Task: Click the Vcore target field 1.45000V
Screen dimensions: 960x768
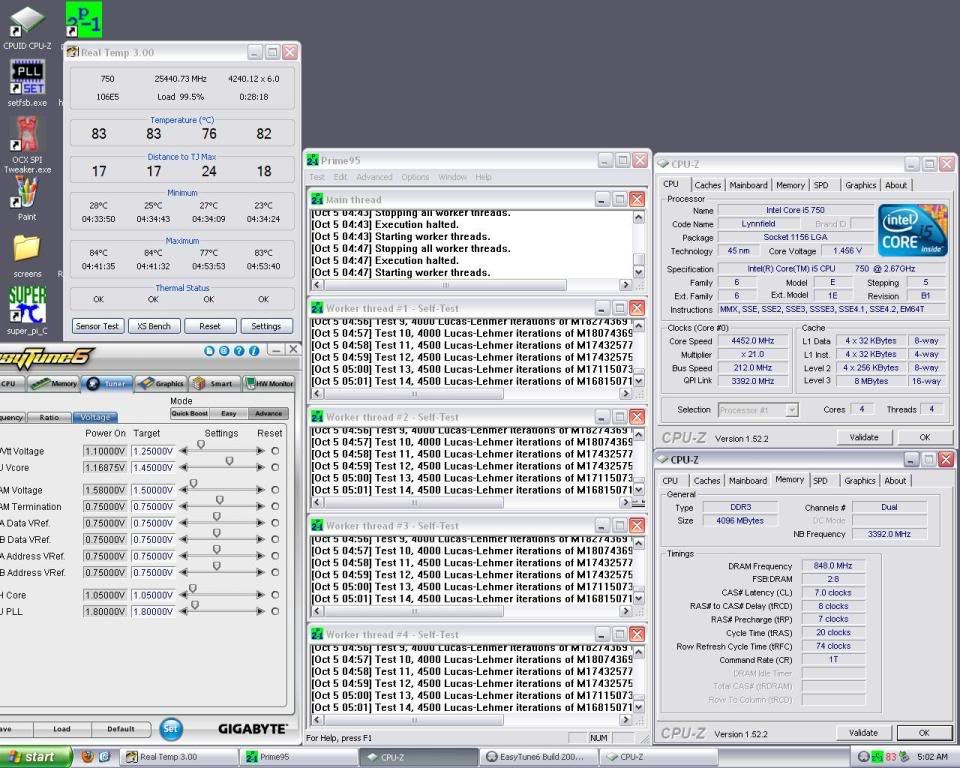Action: tap(153, 468)
